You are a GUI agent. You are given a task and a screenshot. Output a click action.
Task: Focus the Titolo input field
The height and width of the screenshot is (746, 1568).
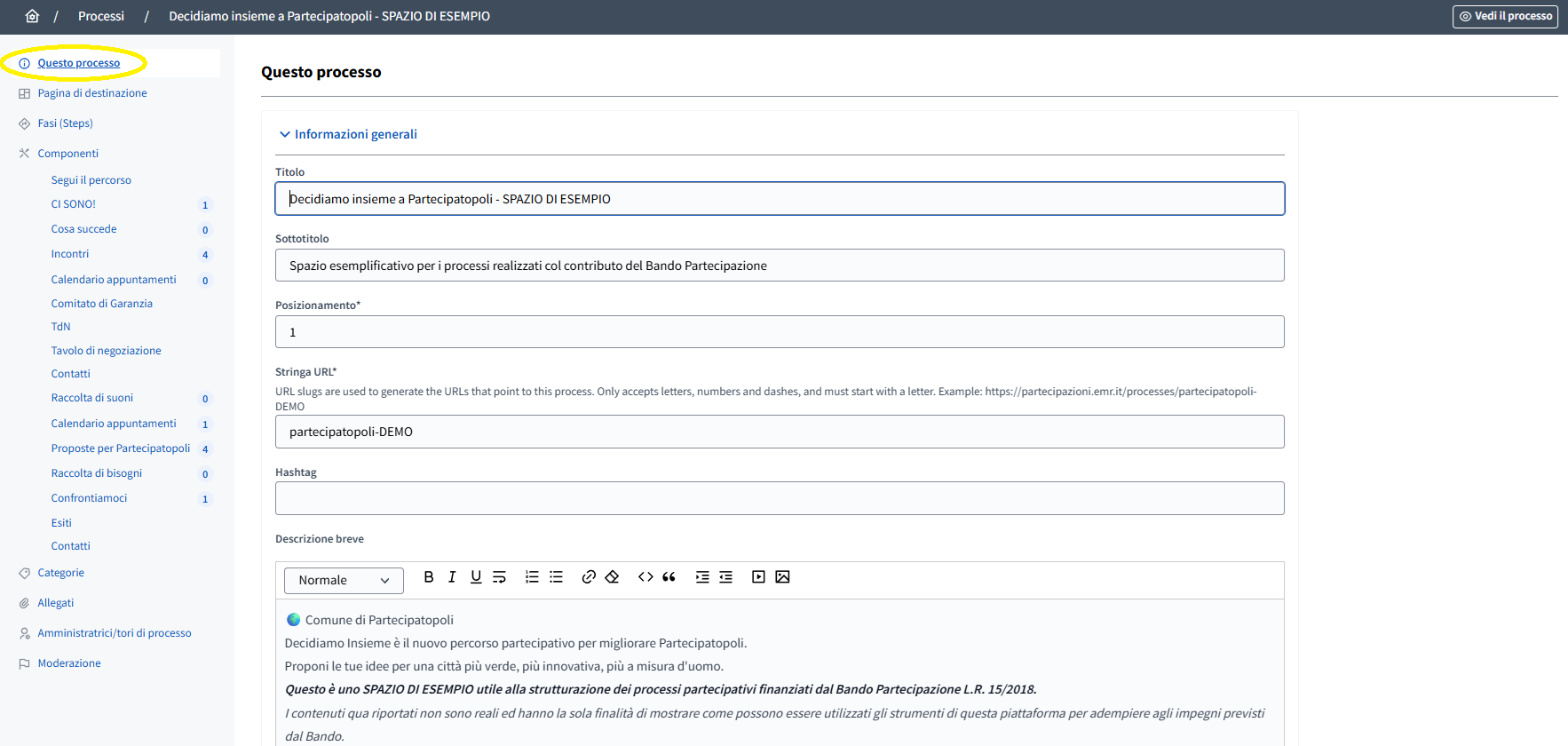point(780,199)
